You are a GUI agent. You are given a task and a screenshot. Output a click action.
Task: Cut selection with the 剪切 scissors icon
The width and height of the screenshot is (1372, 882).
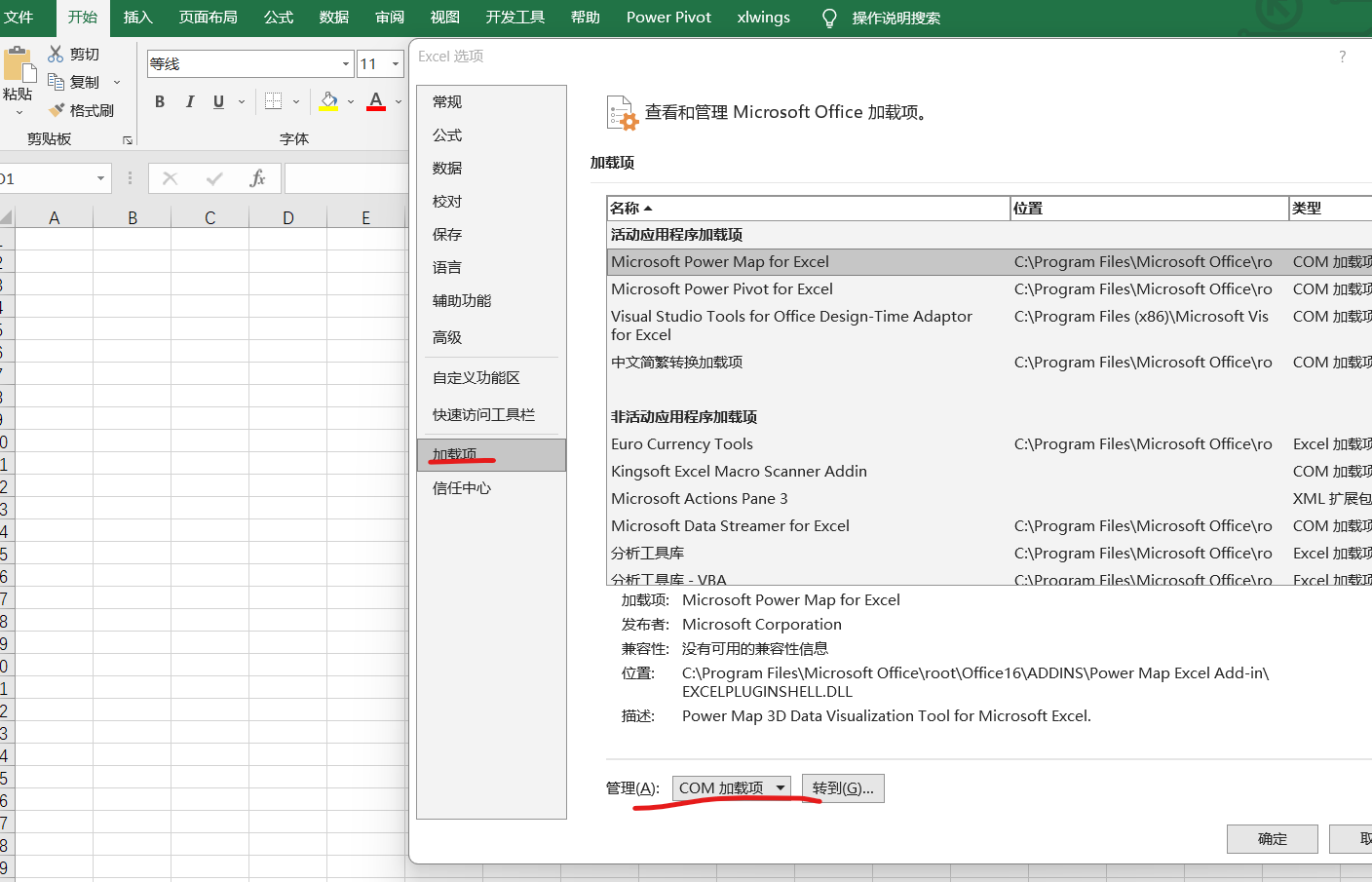pyautogui.click(x=57, y=54)
